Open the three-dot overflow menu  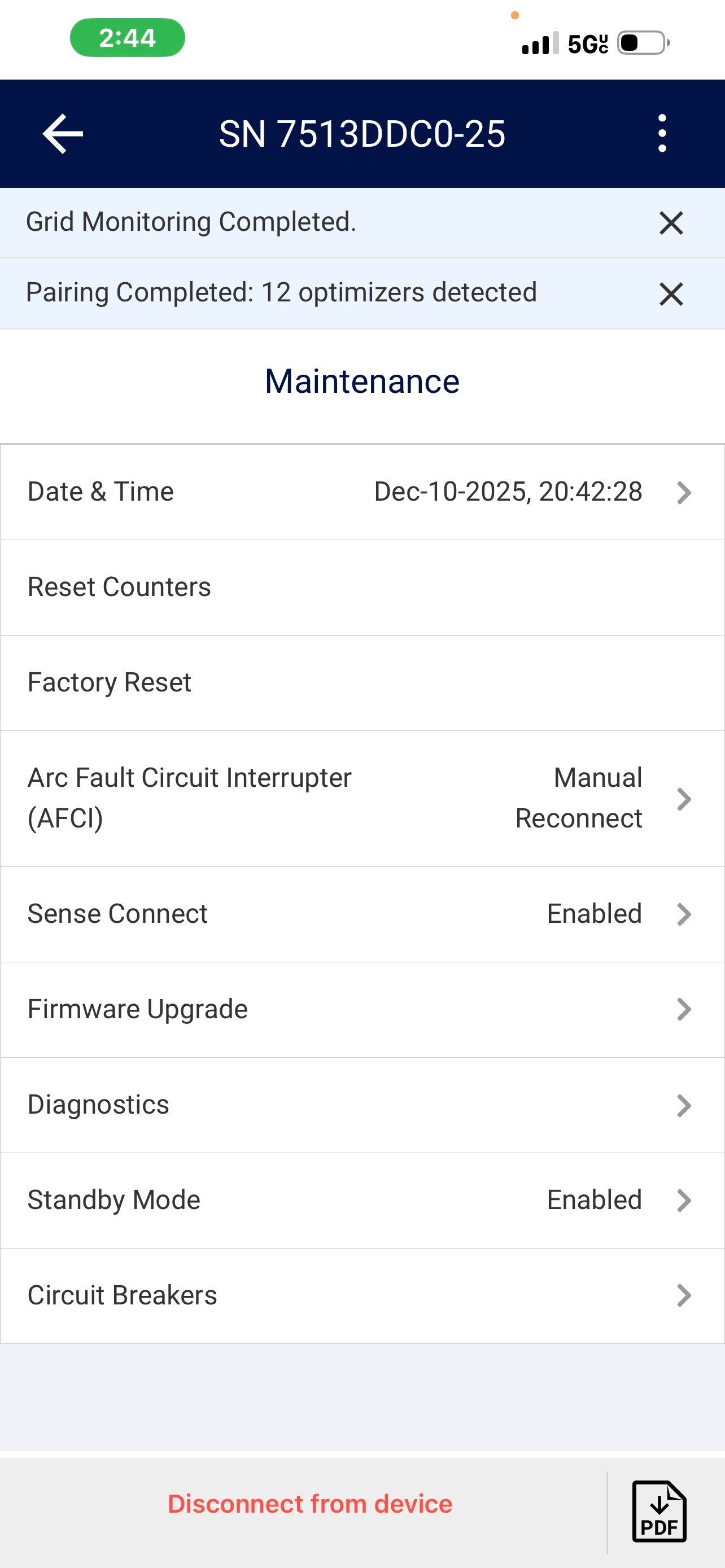(x=662, y=133)
